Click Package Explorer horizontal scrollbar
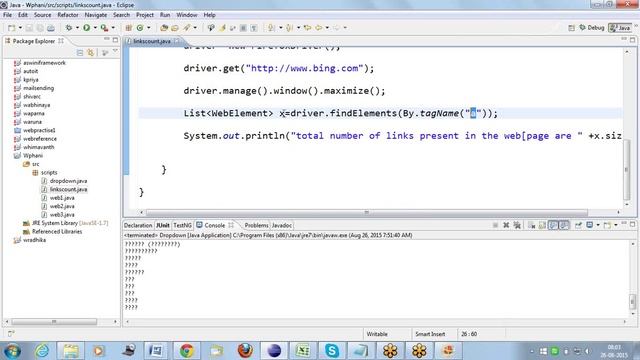This screenshot has height=360, width=640. coord(54,322)
